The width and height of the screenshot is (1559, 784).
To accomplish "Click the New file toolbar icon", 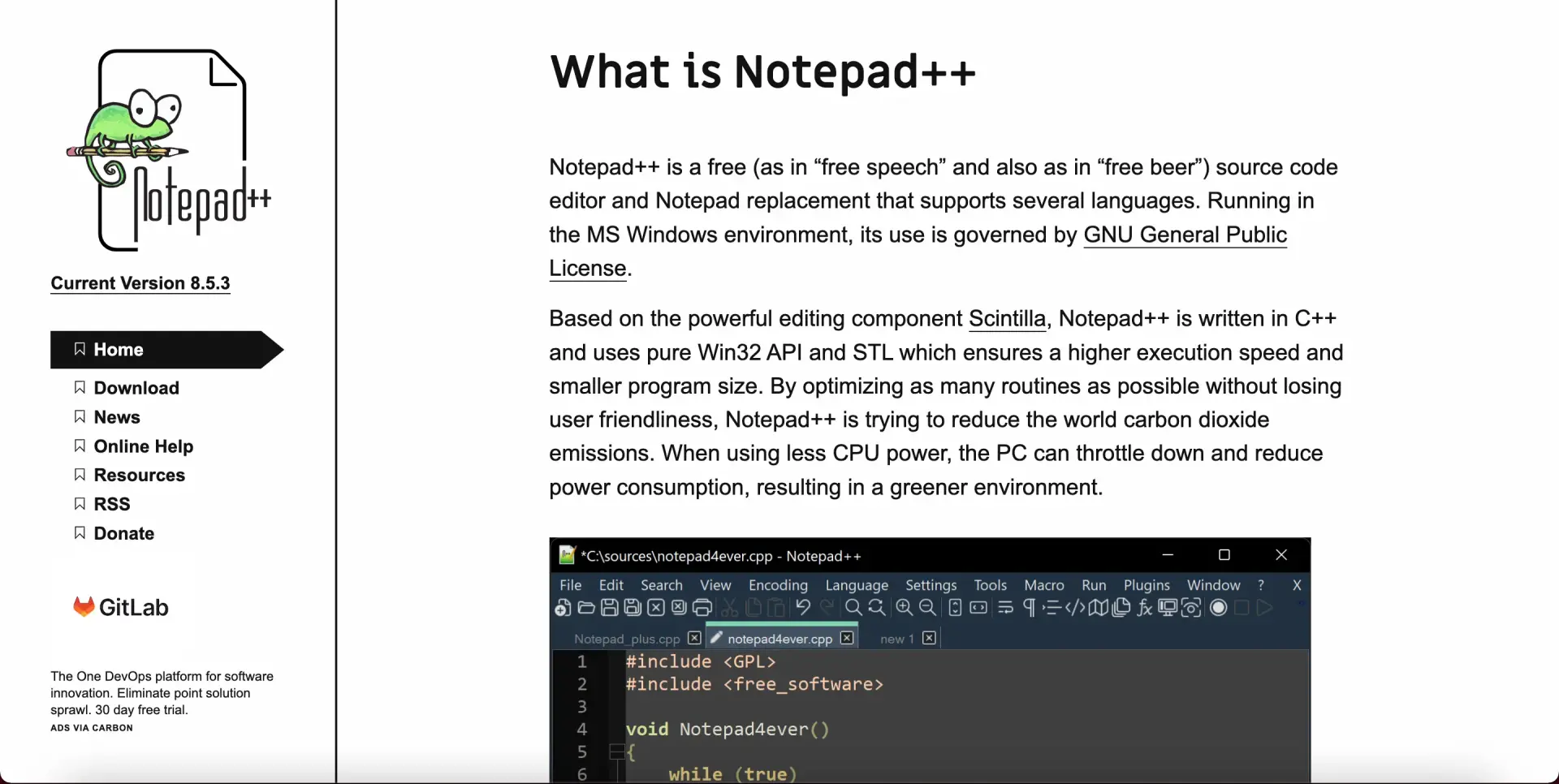I will coord(563,608).
